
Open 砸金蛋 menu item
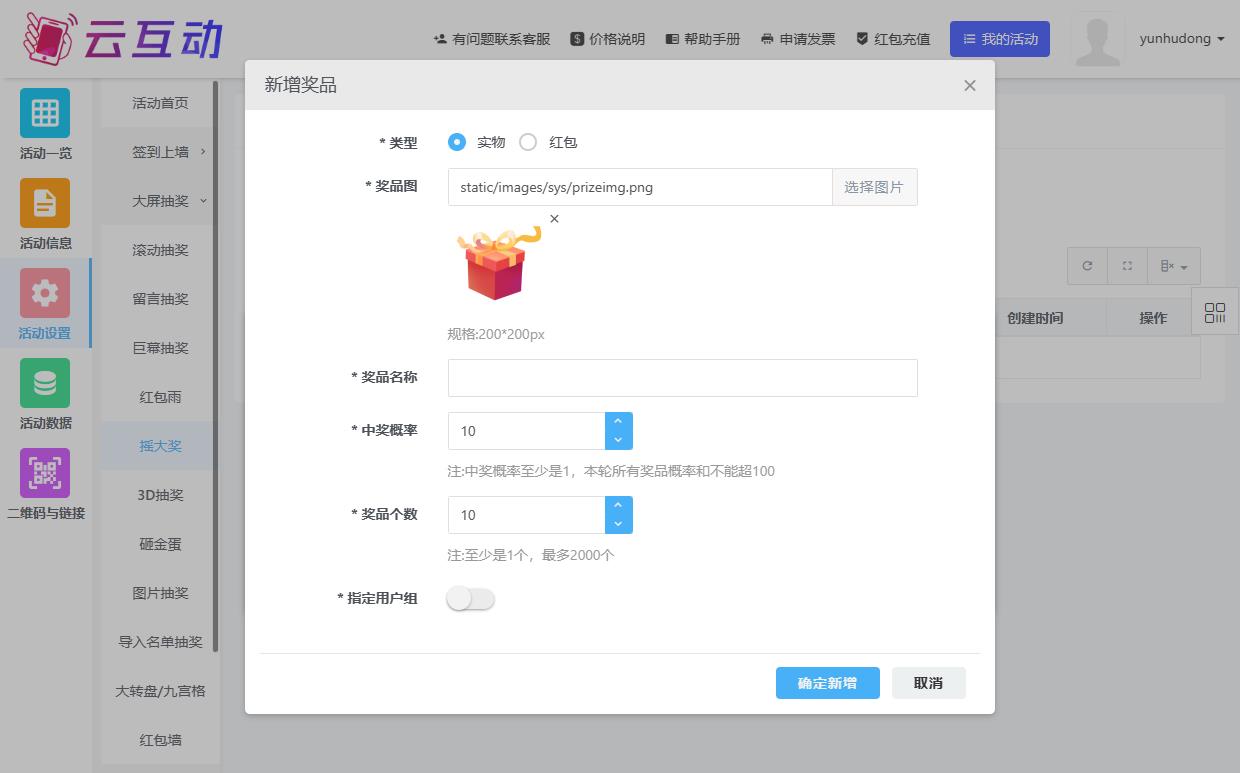pos(160,544)
